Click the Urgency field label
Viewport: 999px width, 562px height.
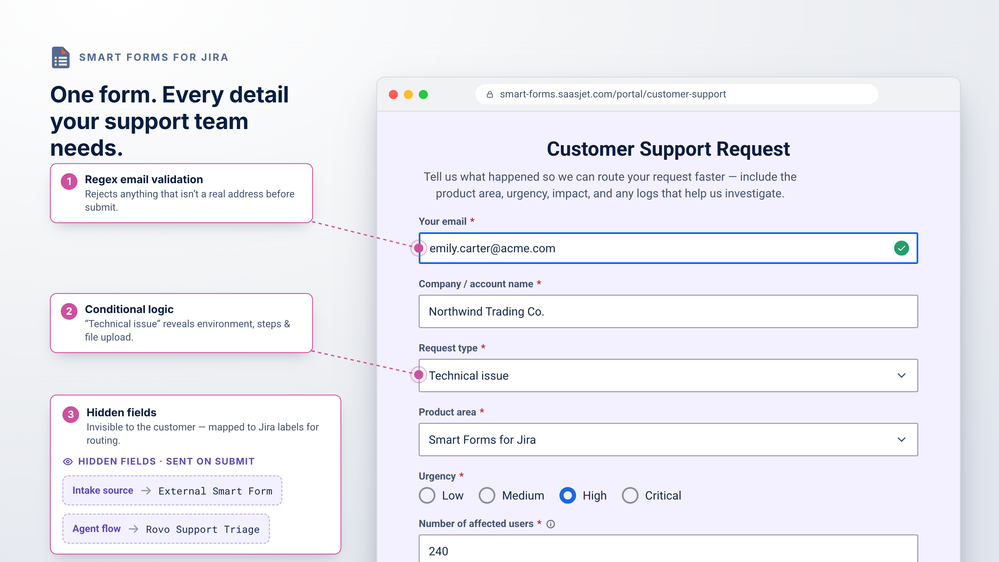pyautogui.click(x=437, y=476)
